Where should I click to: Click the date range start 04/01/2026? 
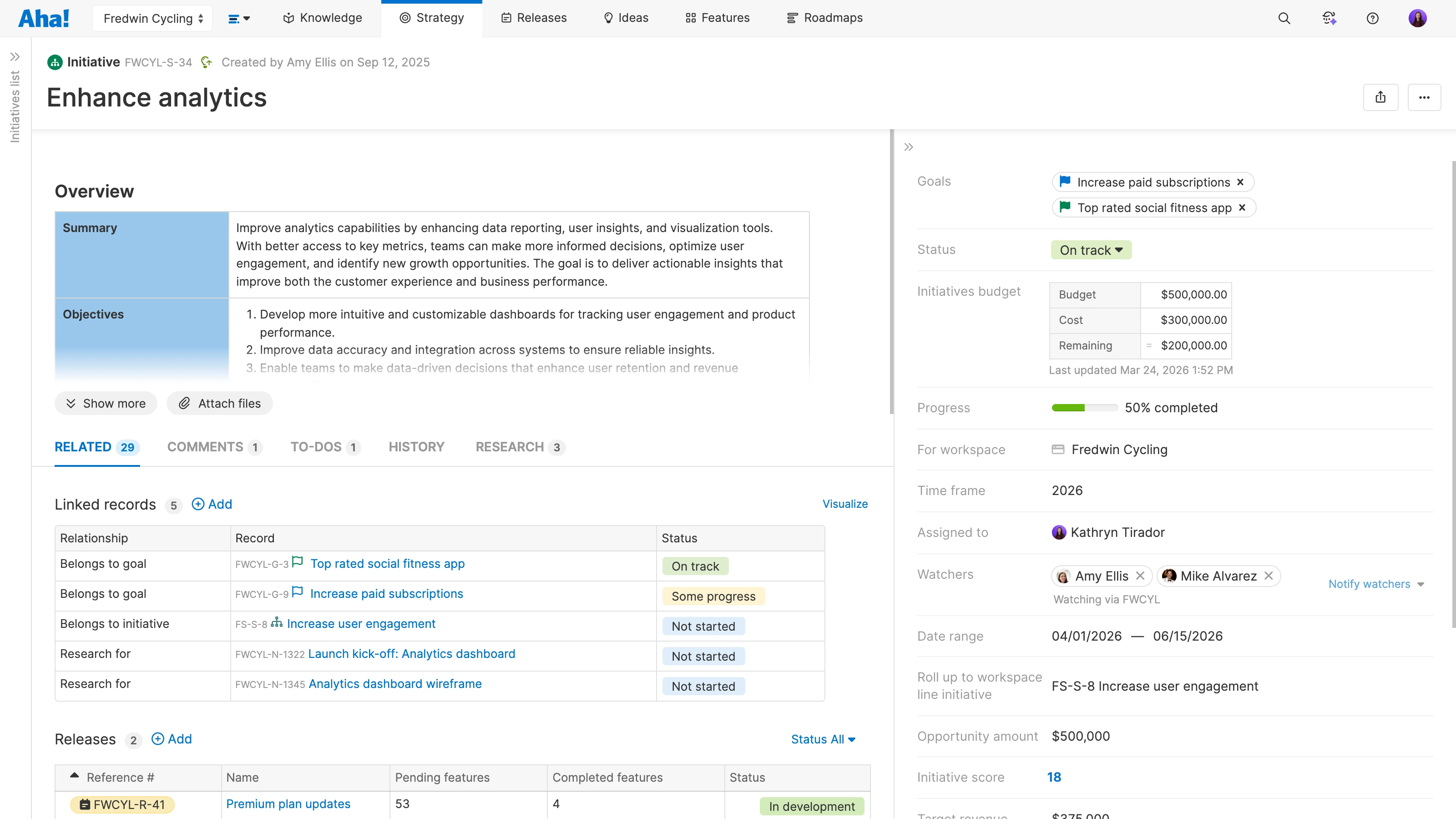[x=1087, y=636]
